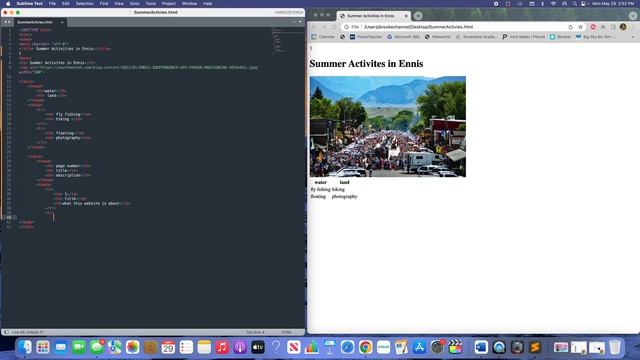The width and height of the screenshot is (640, 360).
Task: Open Final Cut Pro from the Dock
Action: [455, 347]
